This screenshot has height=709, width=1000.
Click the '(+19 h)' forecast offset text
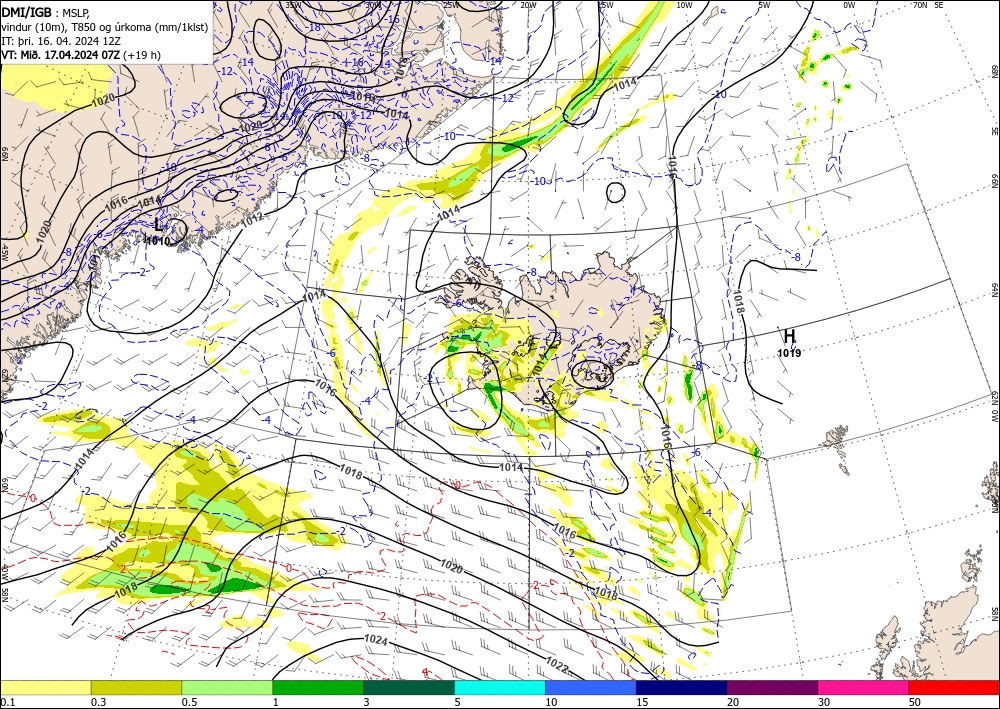pos(142,55)
